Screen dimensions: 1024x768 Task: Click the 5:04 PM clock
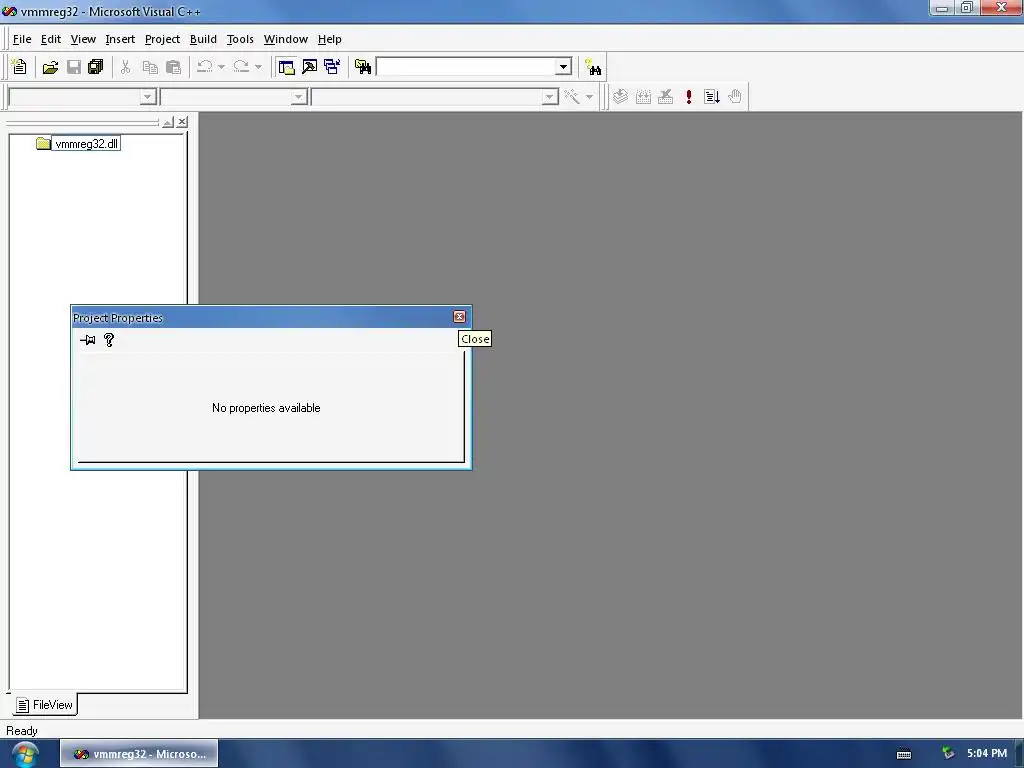click(x=987, y=754)
